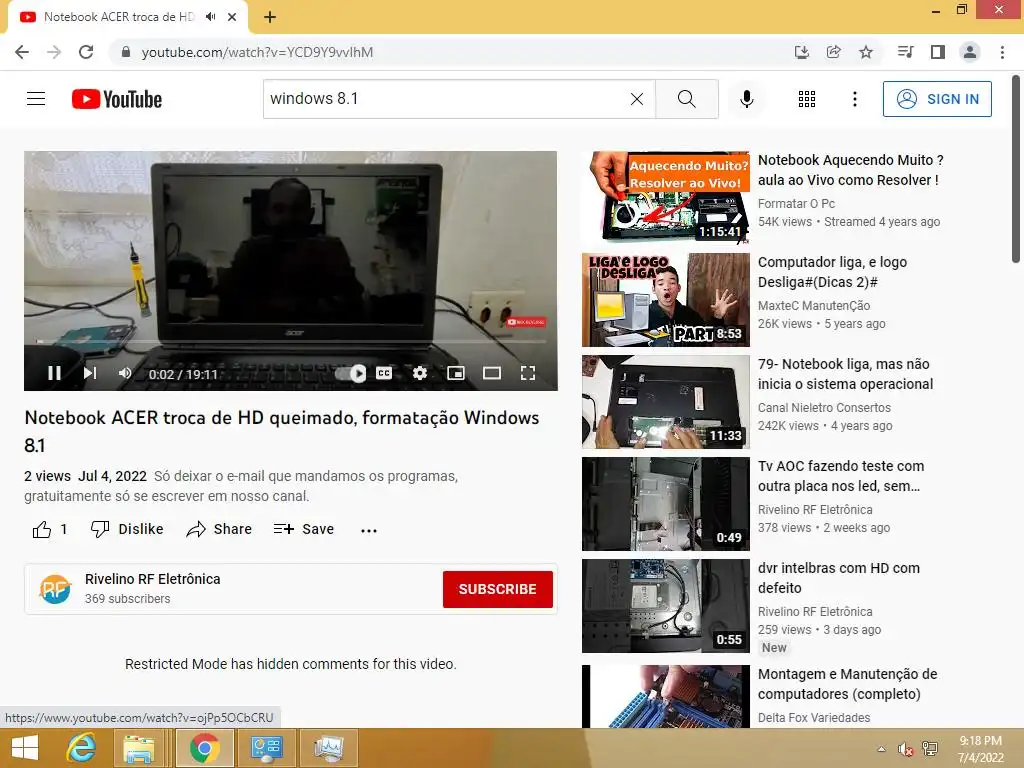Open File Explorer from taskbar
This screenshot has height=768, width=1024.
[139, 748]
